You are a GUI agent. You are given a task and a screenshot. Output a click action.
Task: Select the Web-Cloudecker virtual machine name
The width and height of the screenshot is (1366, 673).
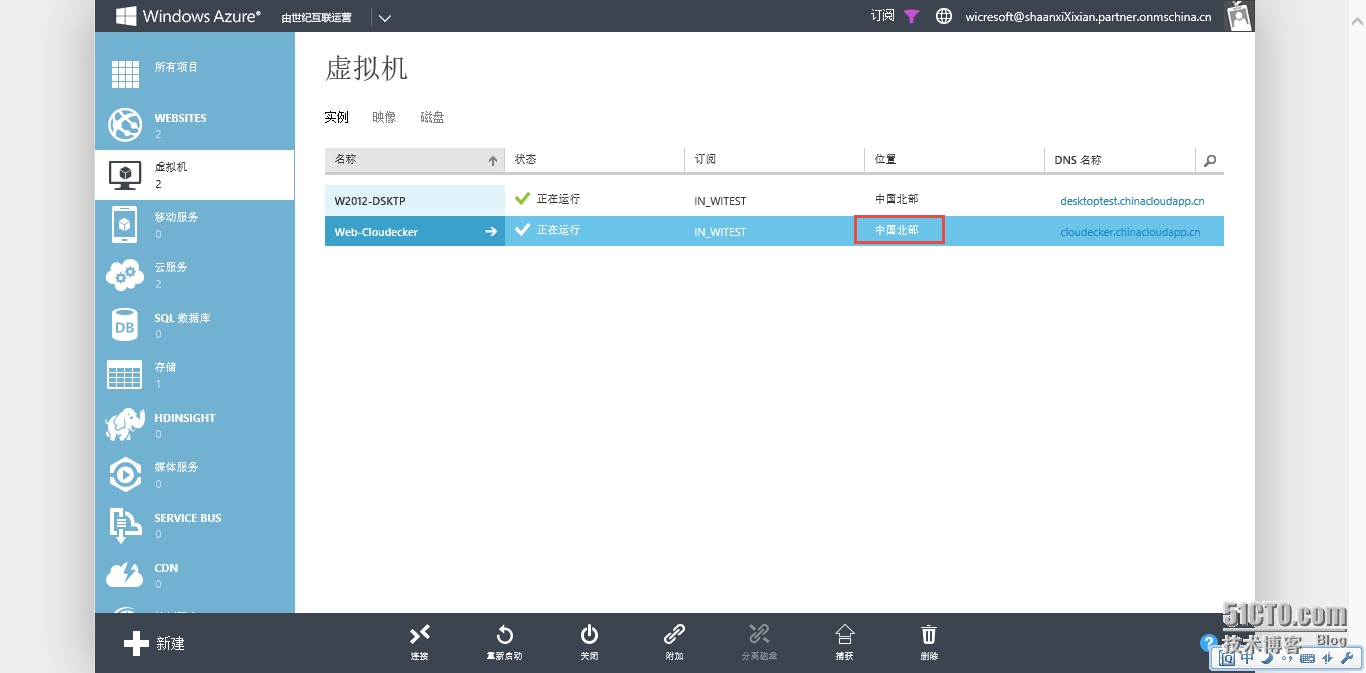click(x=376, y=232)
